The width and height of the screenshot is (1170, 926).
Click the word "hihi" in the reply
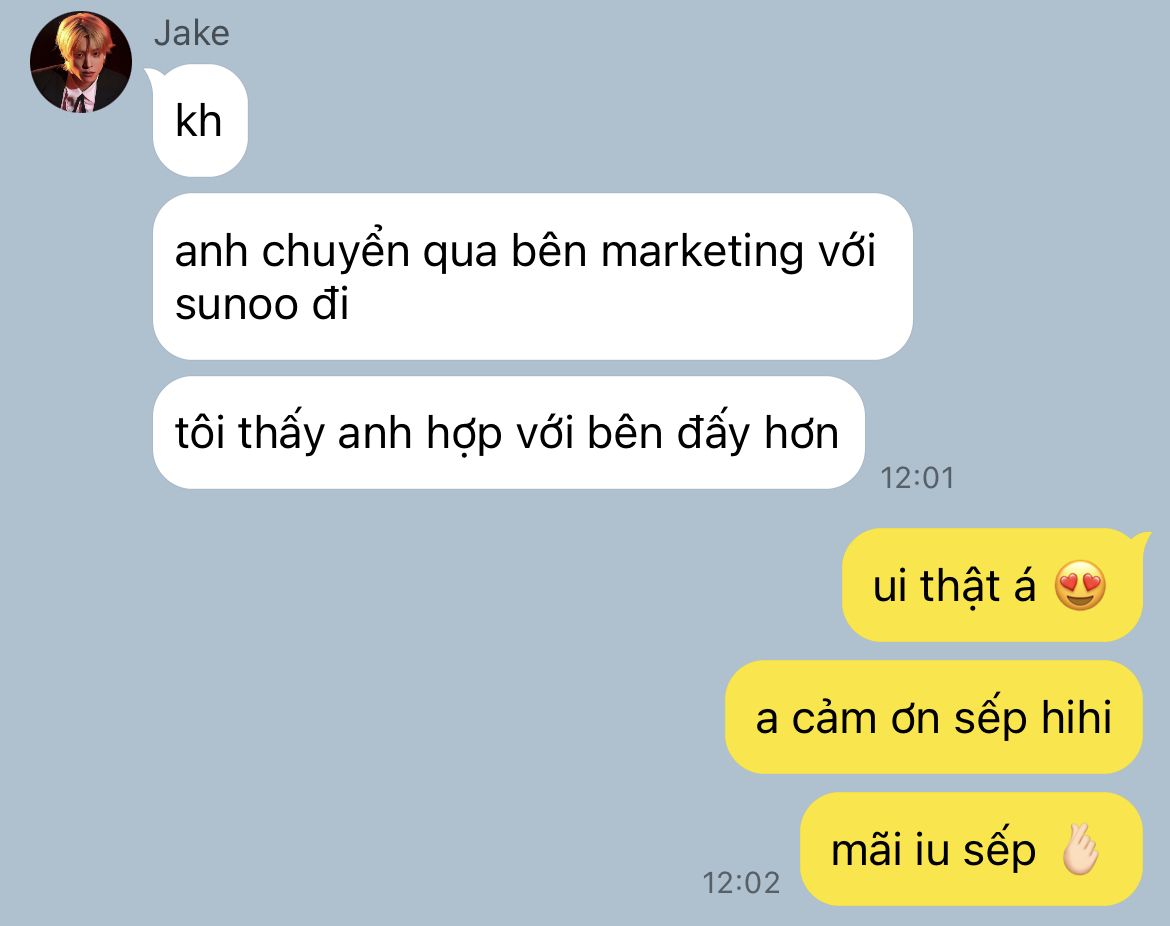(1076, 718)
